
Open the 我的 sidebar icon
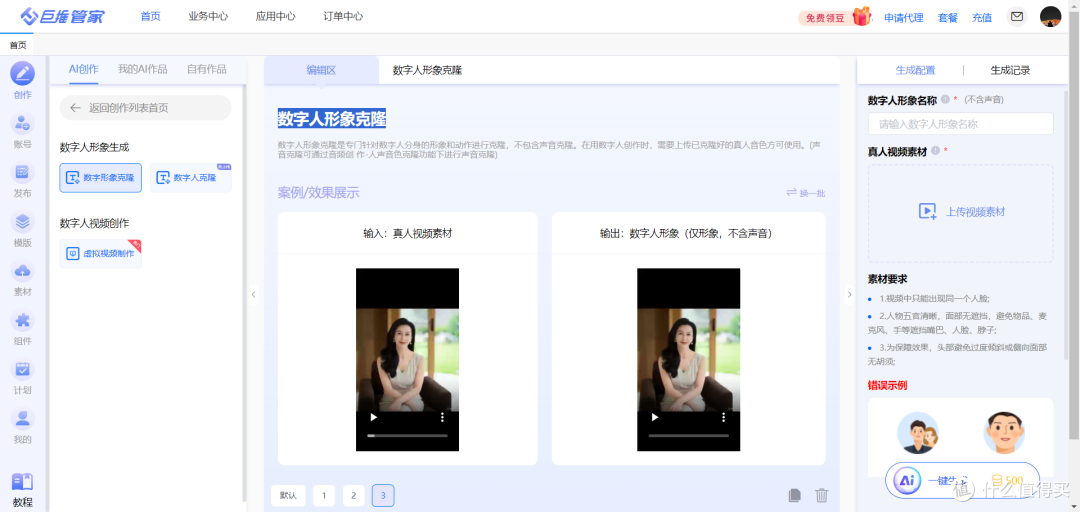(x=22, y=418)
